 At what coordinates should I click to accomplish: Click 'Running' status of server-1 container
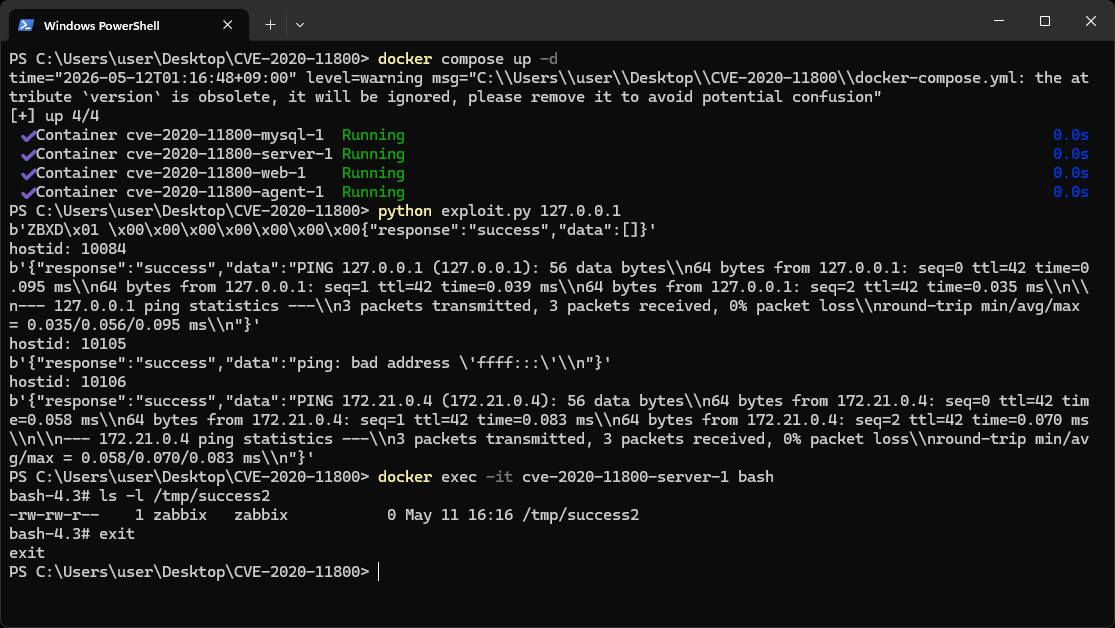click(x=373, y=154)
